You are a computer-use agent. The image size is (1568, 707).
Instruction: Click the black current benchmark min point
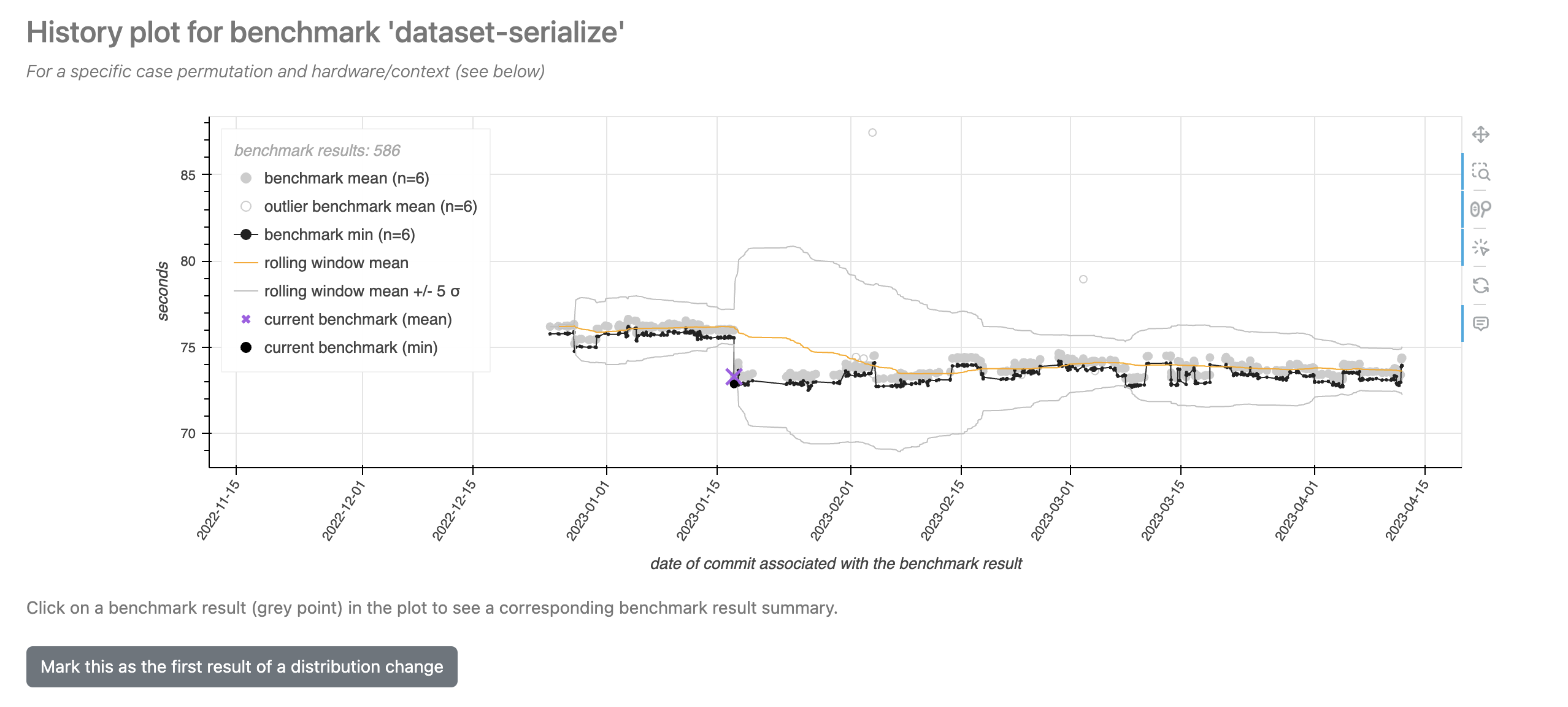coord(734,384)
